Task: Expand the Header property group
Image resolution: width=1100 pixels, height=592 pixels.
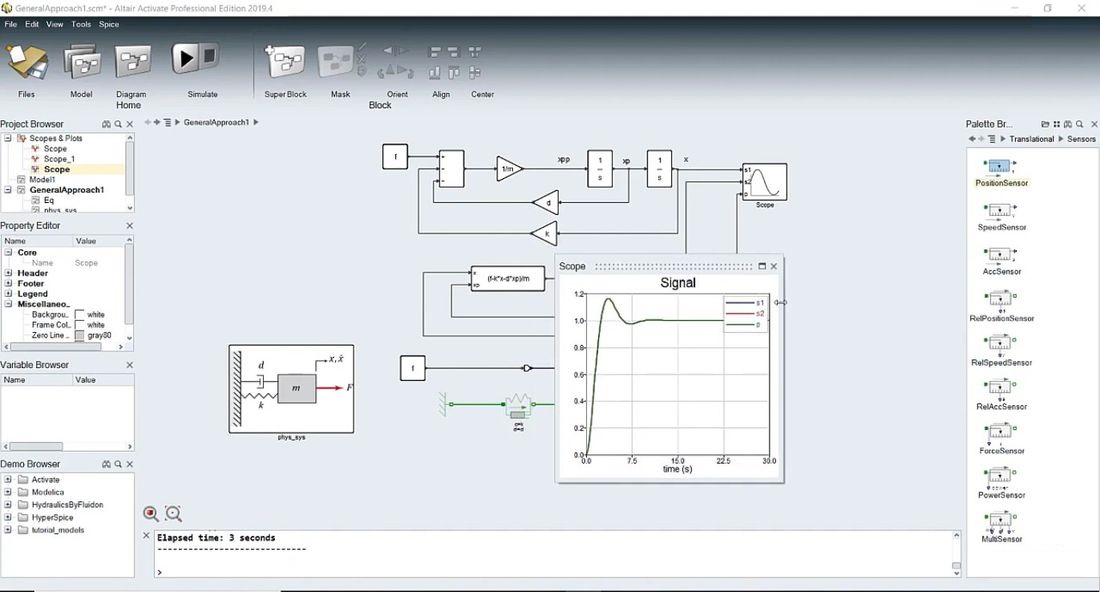Action: pyautogui.click(x=8, y=273)
